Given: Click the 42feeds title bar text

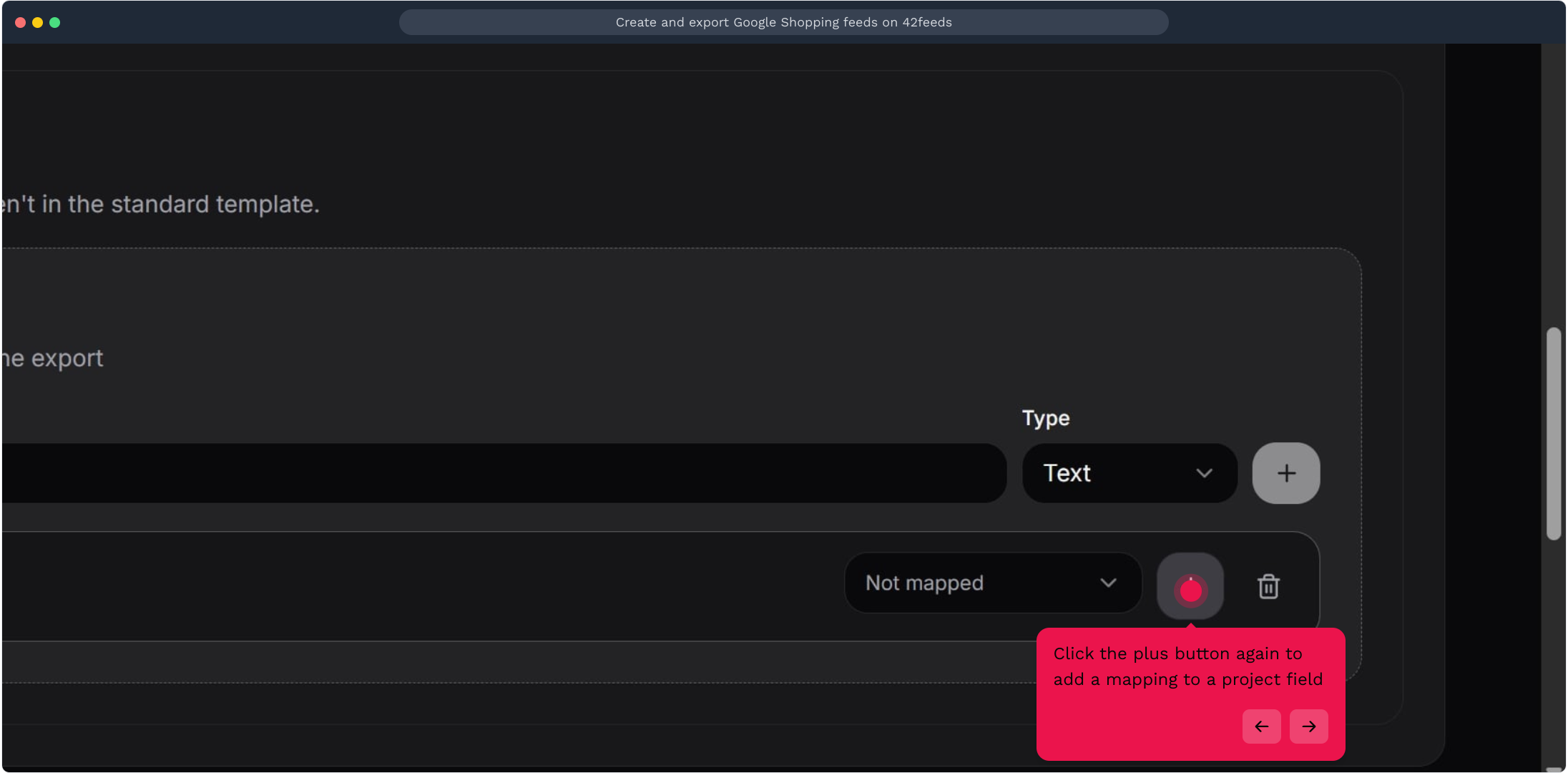Looking at the screenshot, I should pyautogui.click(x=783, y=22).
